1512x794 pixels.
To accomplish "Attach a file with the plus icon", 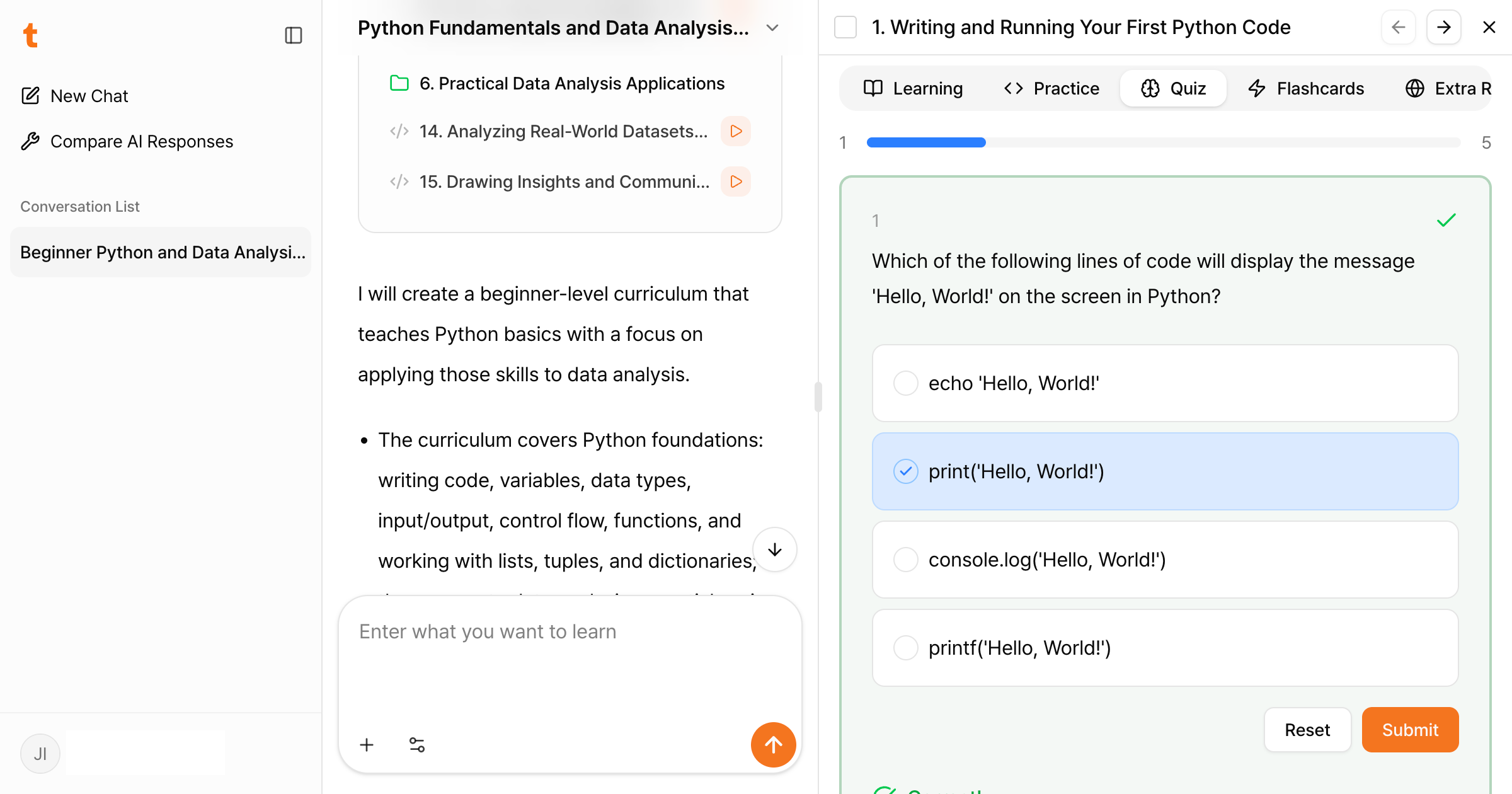I will pos(366,744).
